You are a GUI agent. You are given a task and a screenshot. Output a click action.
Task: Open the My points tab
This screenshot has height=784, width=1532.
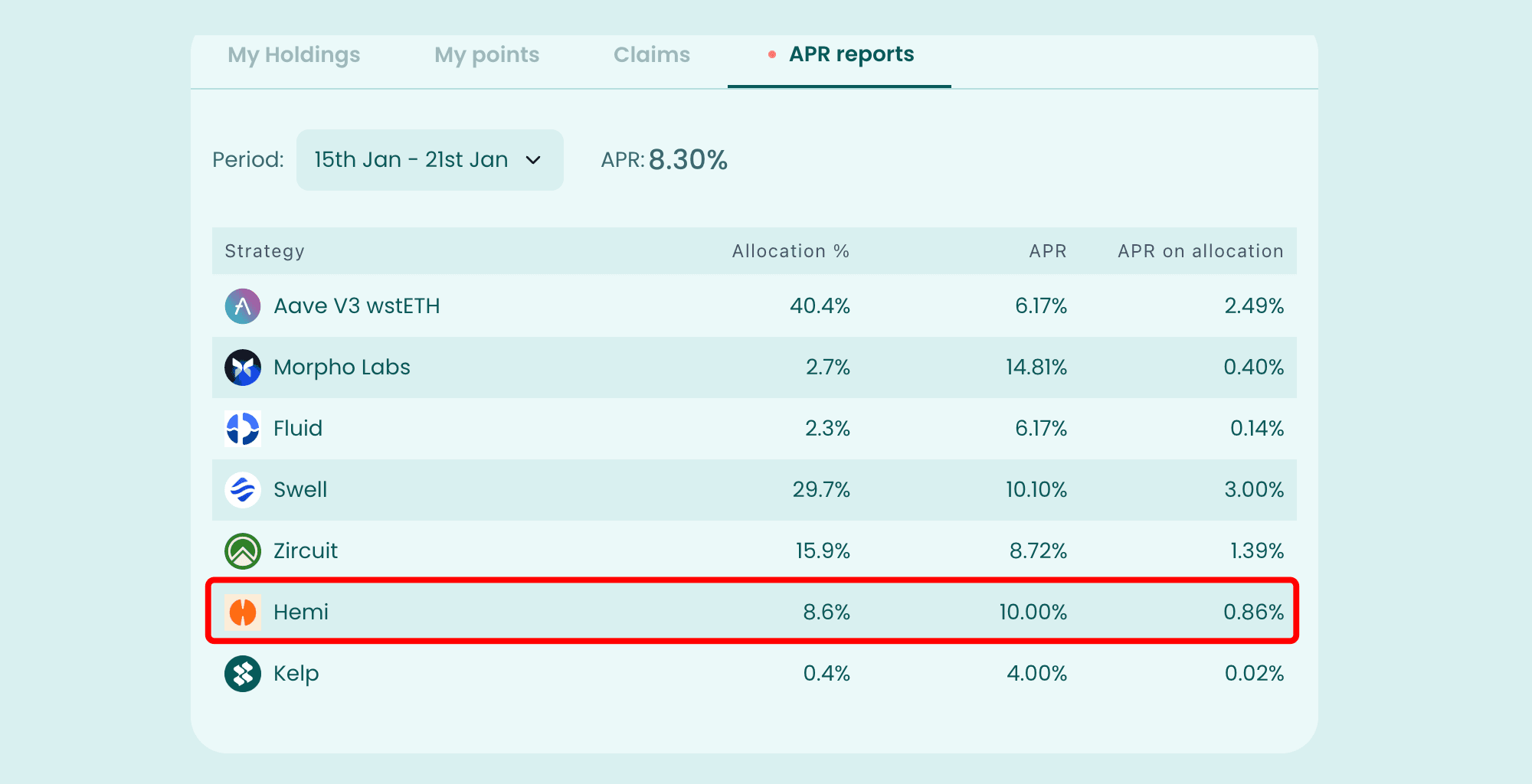[486, 55]
